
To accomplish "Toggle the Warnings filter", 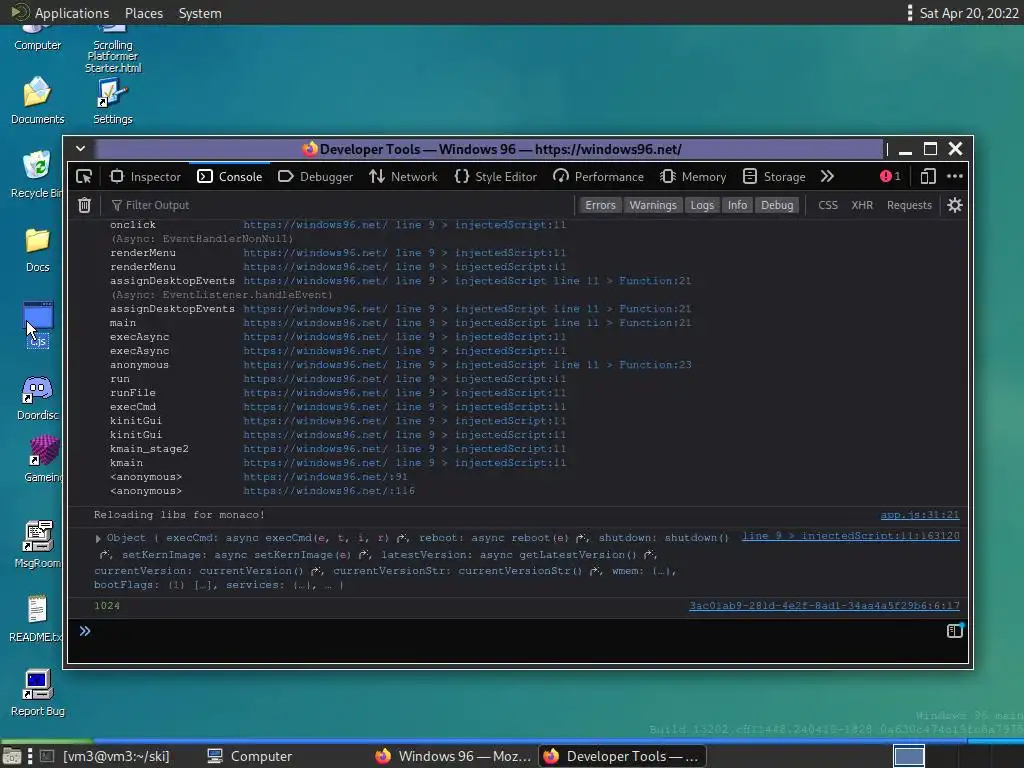I will [x=652, y=205].
